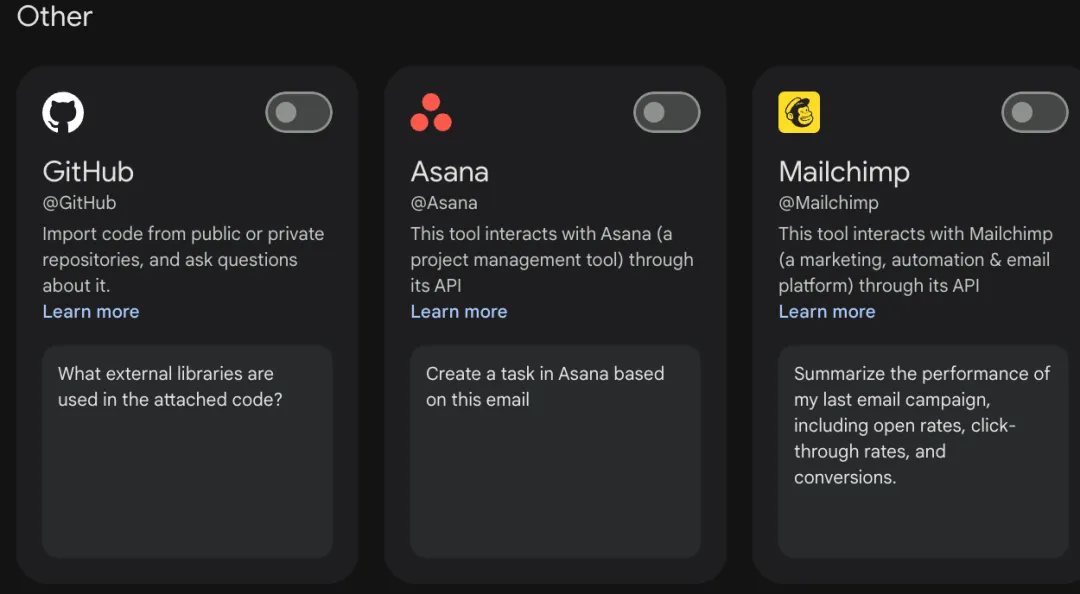
Task: Click the "Other" section heading
Action: click(x=55, y=16)
